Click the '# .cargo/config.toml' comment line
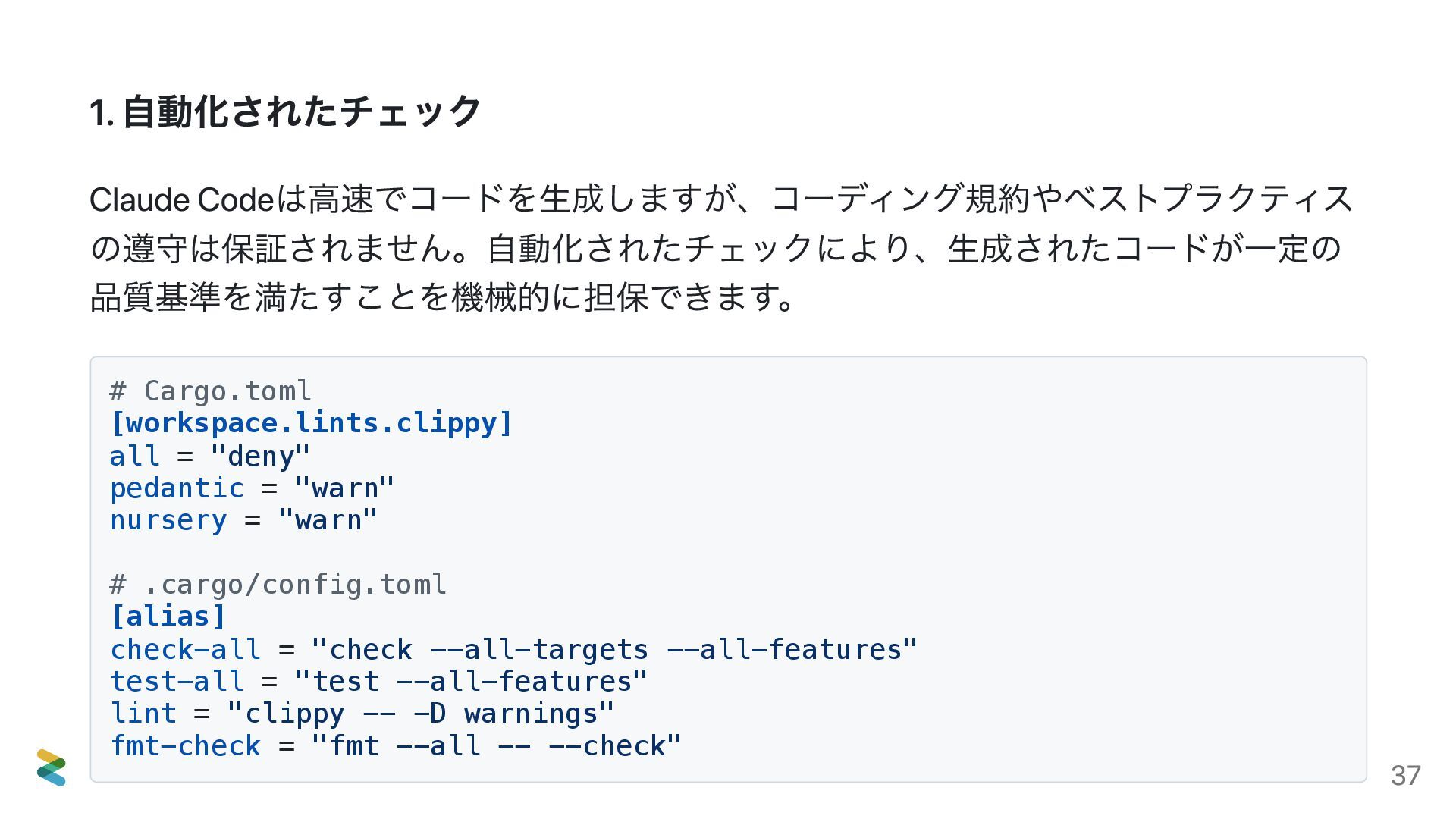 278,585
